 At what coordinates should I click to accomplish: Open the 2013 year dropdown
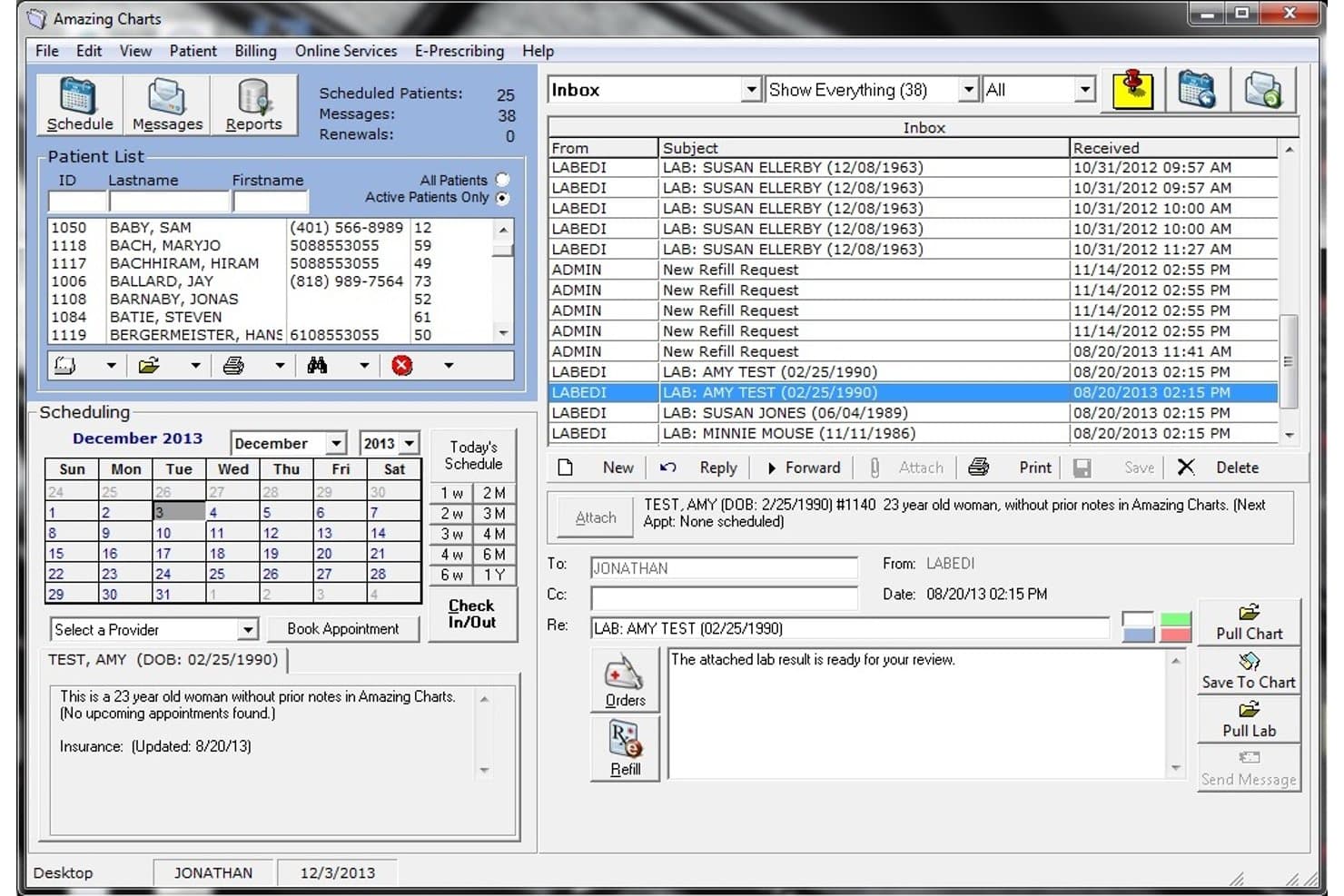pyautogui.click(x=410, y=443)
